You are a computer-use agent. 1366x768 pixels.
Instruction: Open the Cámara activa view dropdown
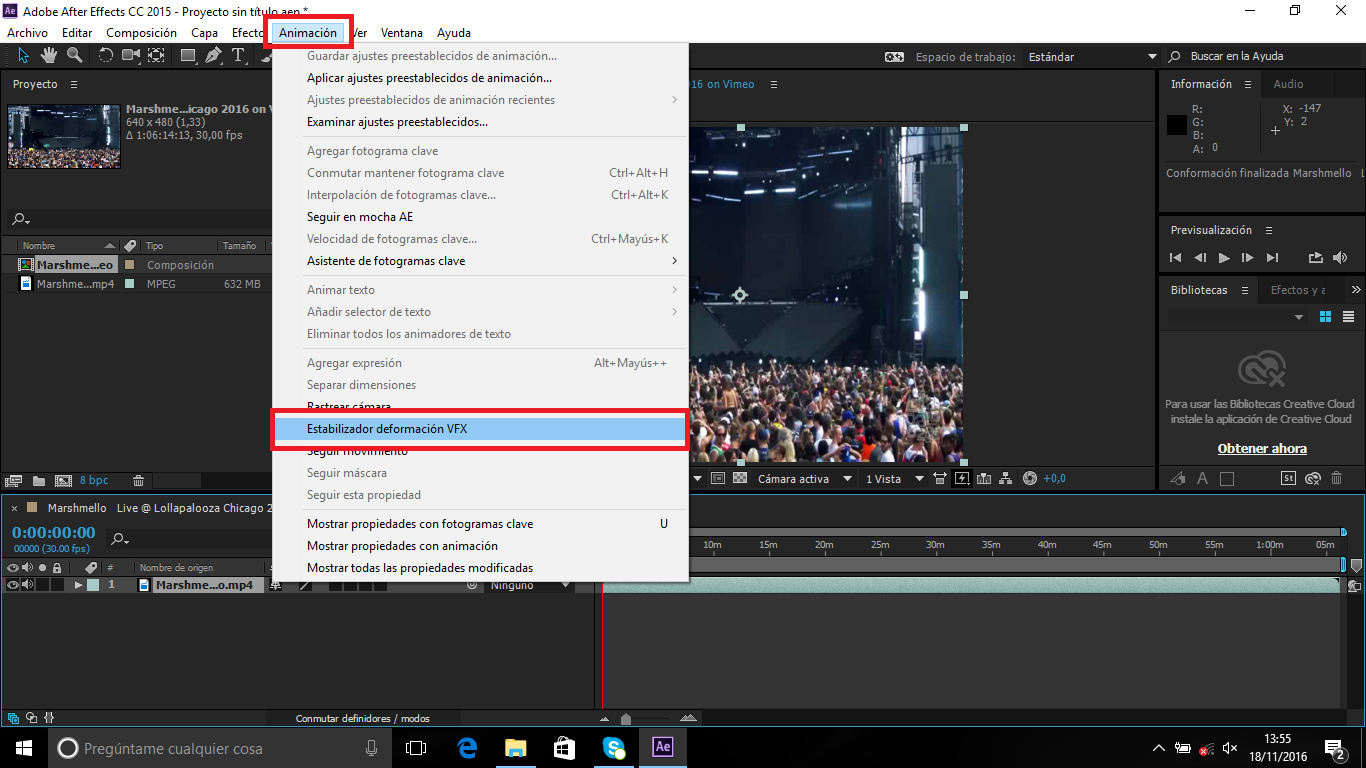pyautogui.click(x=804, y=479)
